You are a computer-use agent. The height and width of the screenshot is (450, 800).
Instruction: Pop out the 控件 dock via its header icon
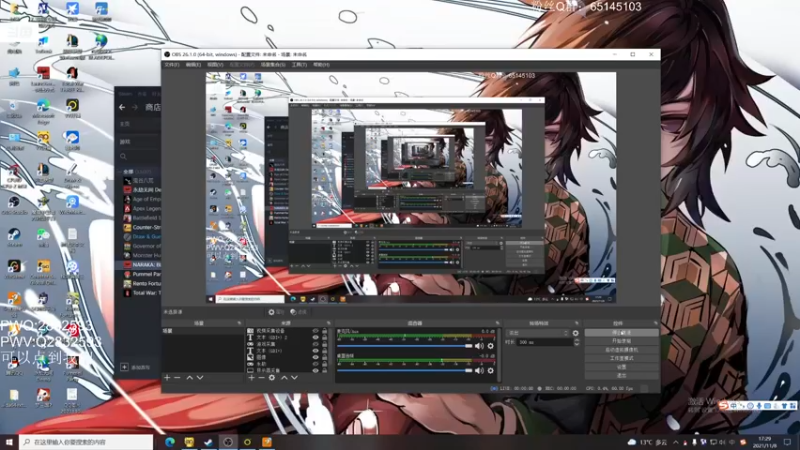click(656, 323)
